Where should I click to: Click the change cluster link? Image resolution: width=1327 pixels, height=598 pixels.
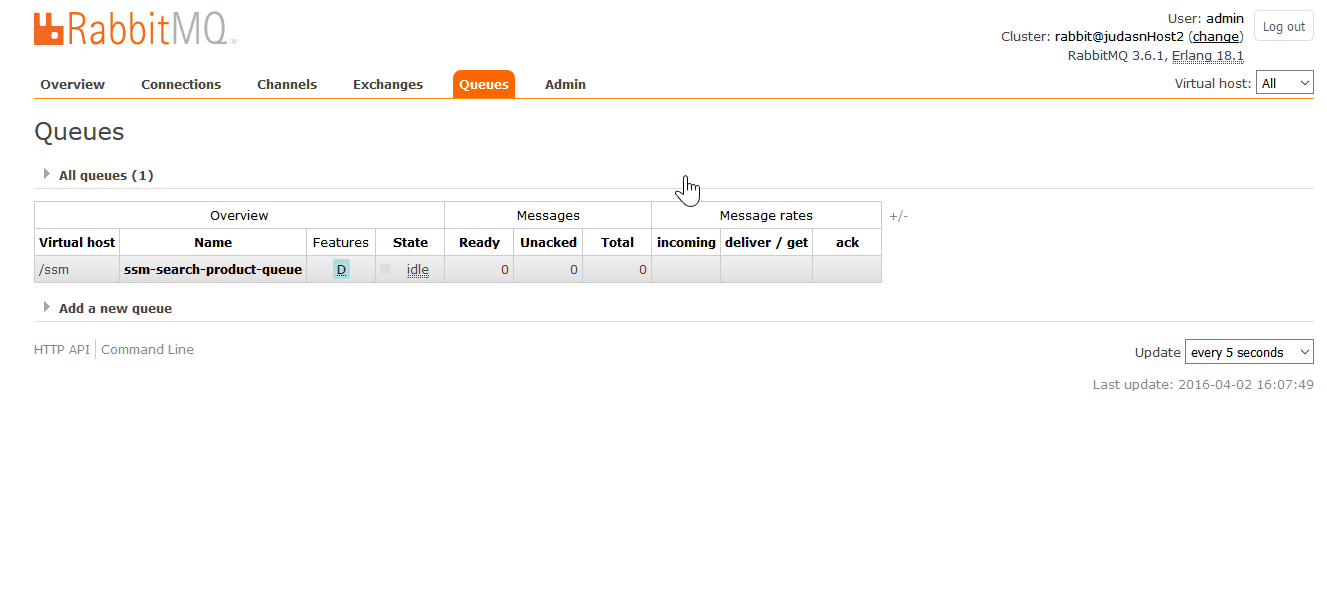coord(1215,36)
